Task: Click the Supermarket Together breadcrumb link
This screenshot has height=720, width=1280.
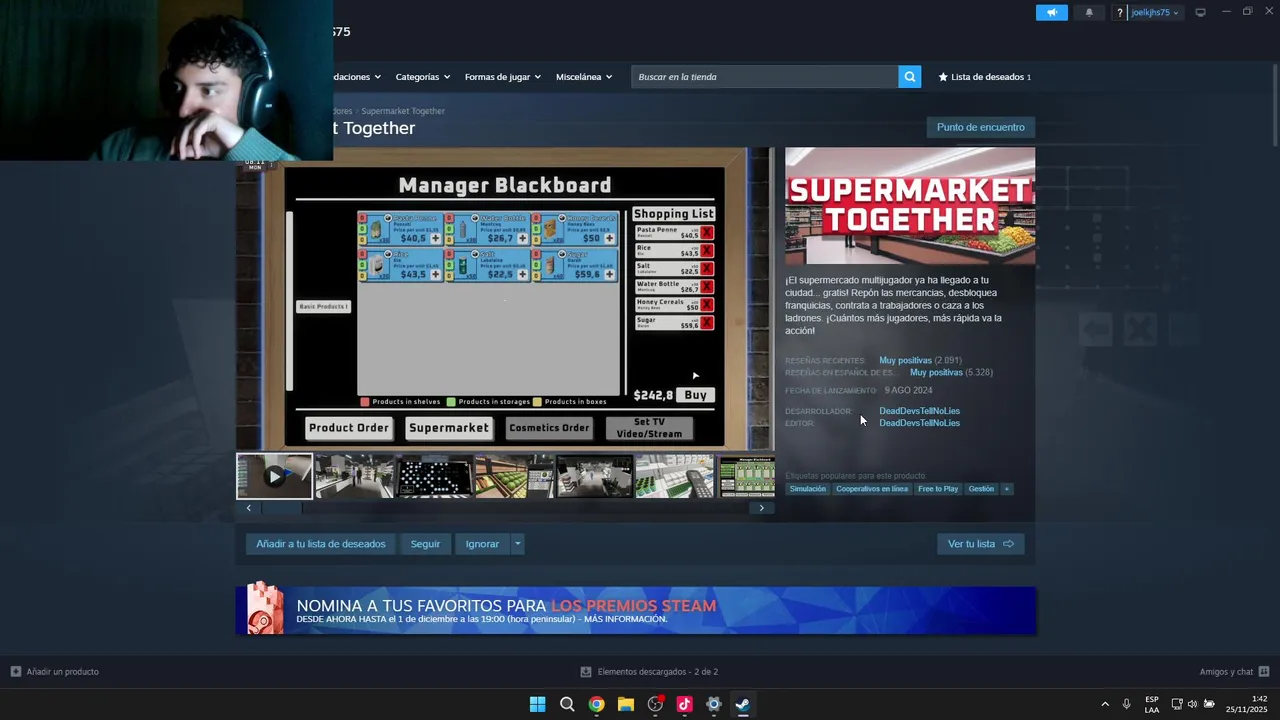Action: (x=403, y=111)
